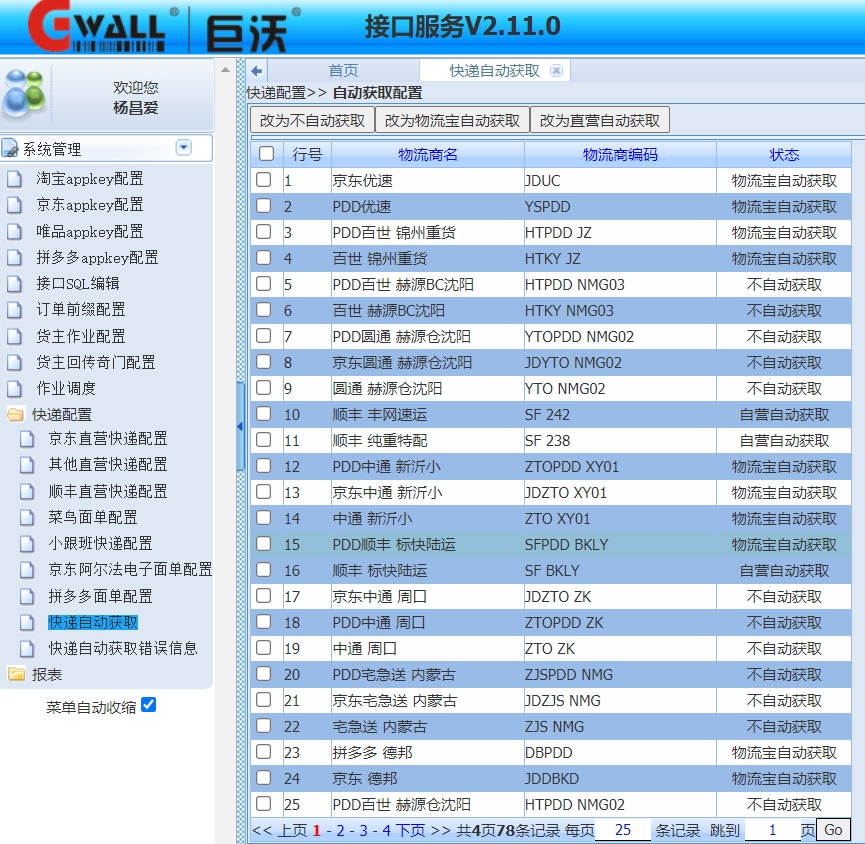Click the page icon next to 拼多多面单配置
The width and height of the screenshot is (865, 844).
point(26,596)
